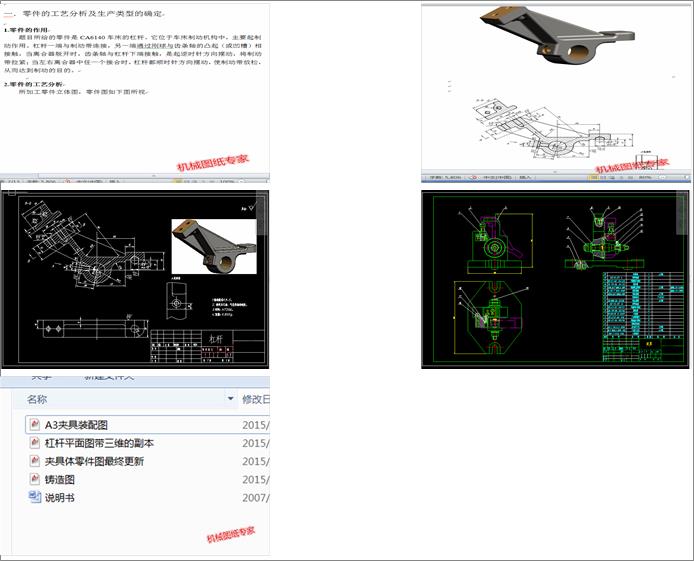Click the file icon beside 夹具体零件图最终更新
This screenshot has width=694, height=561.
pyautogui.click(x=34, y=461)
